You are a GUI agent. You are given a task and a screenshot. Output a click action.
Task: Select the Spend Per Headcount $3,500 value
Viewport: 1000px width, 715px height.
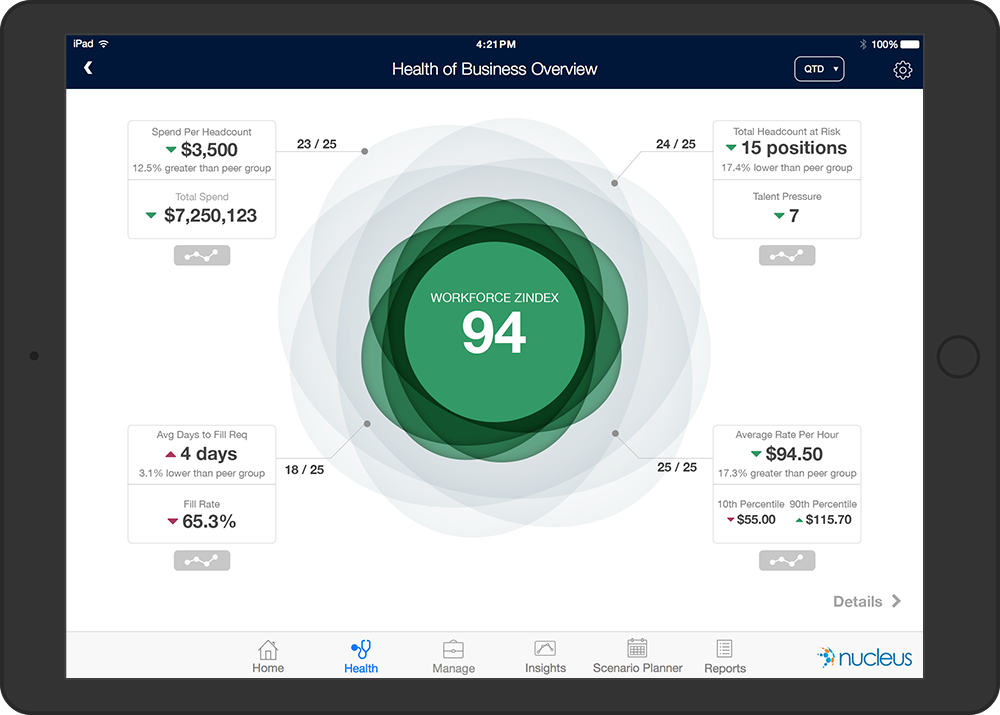coord(209,150)
